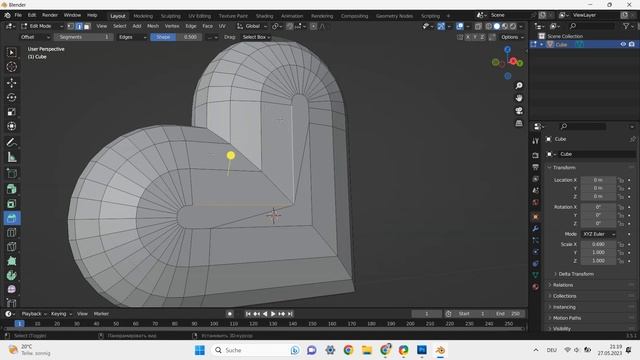Open the Output properties tab icon
The width and height of the screenshot is (640, 360).
(x=536, y=167)
